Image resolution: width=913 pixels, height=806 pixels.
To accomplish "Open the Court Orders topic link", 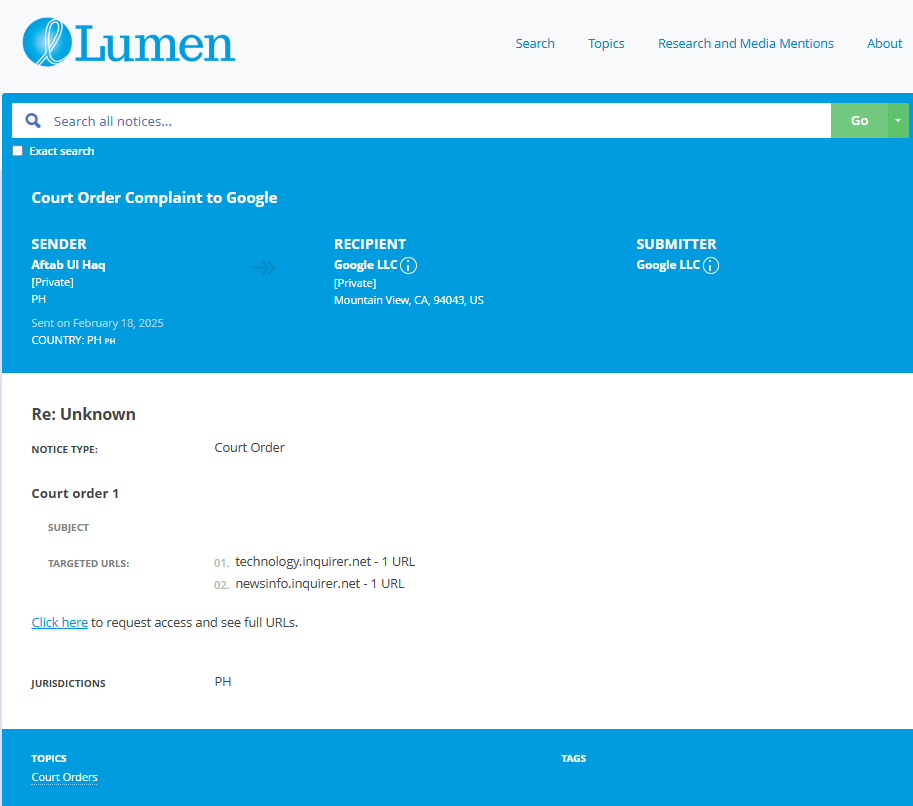I will pos(65,777).
